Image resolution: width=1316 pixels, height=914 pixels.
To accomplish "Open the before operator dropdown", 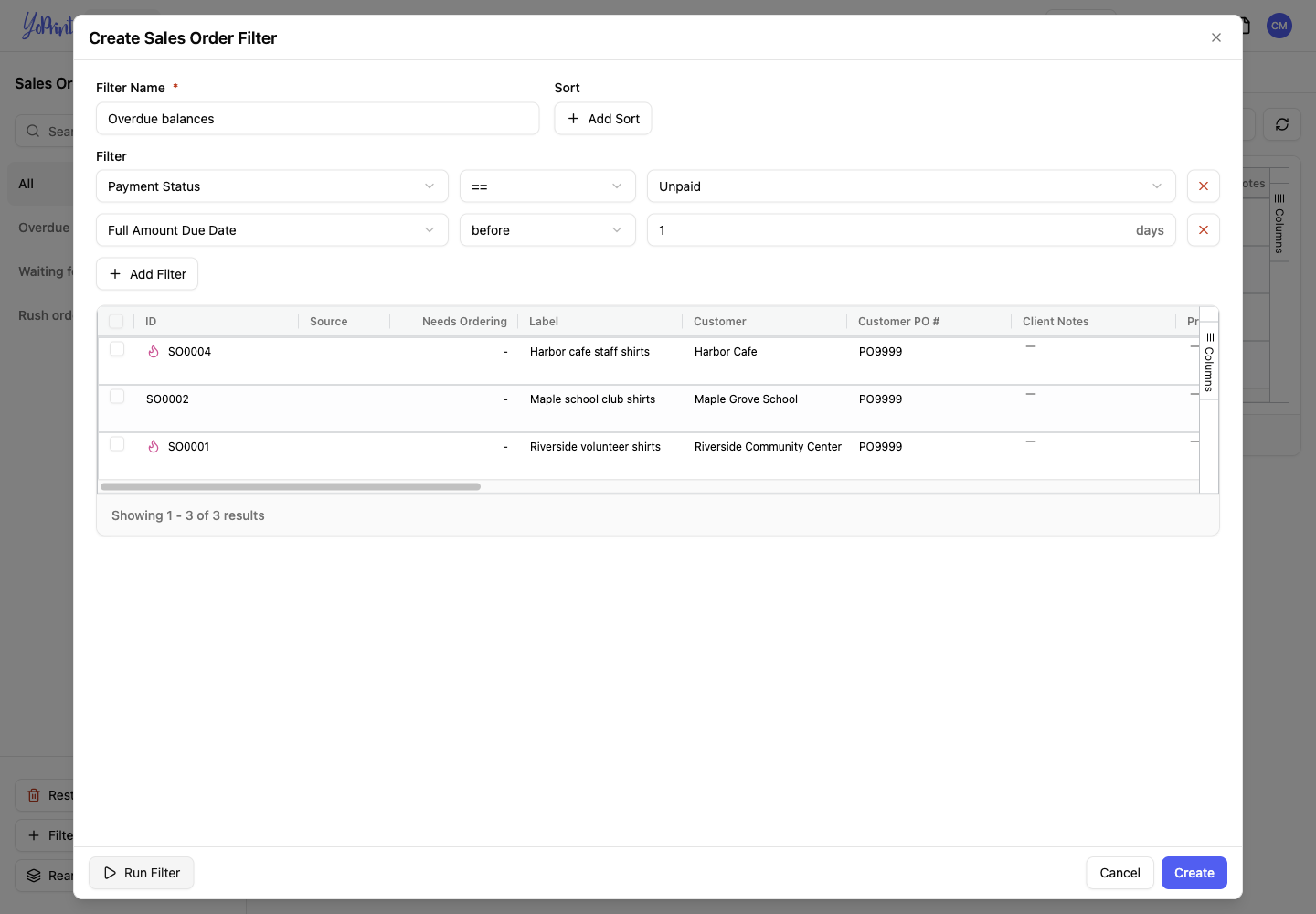I will click(547, 230).
